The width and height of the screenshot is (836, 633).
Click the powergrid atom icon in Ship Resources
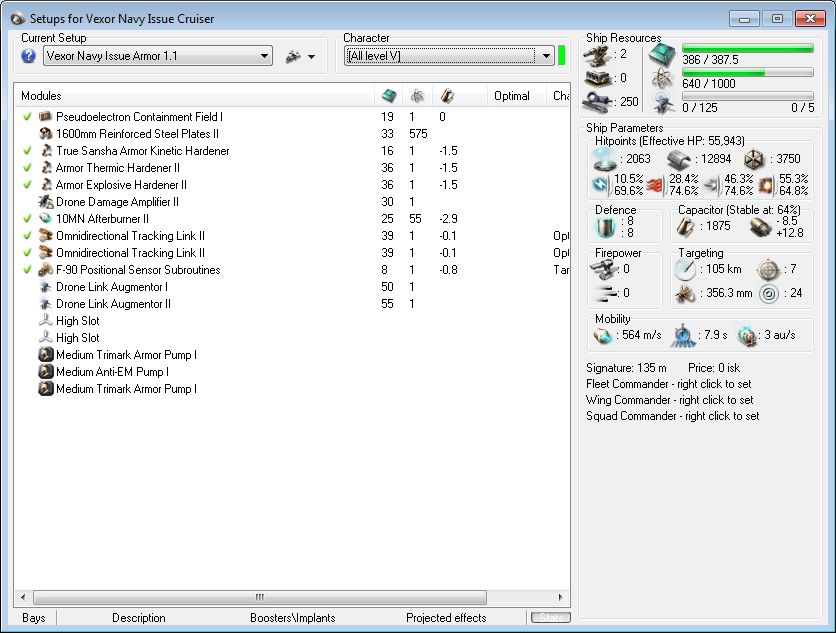pos(662,78)
